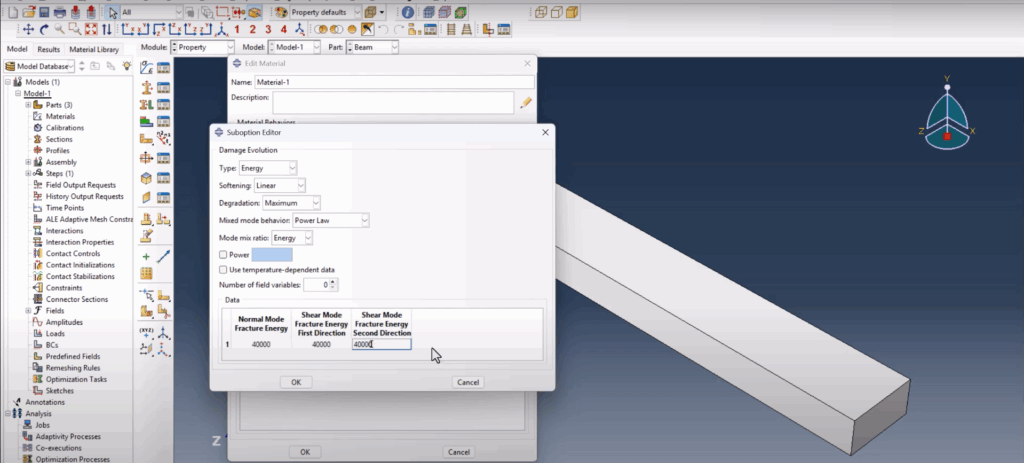Increment the Number of field variables stepper
Viewport: 1024px width, 463px height.
click(x=333, y=282)
